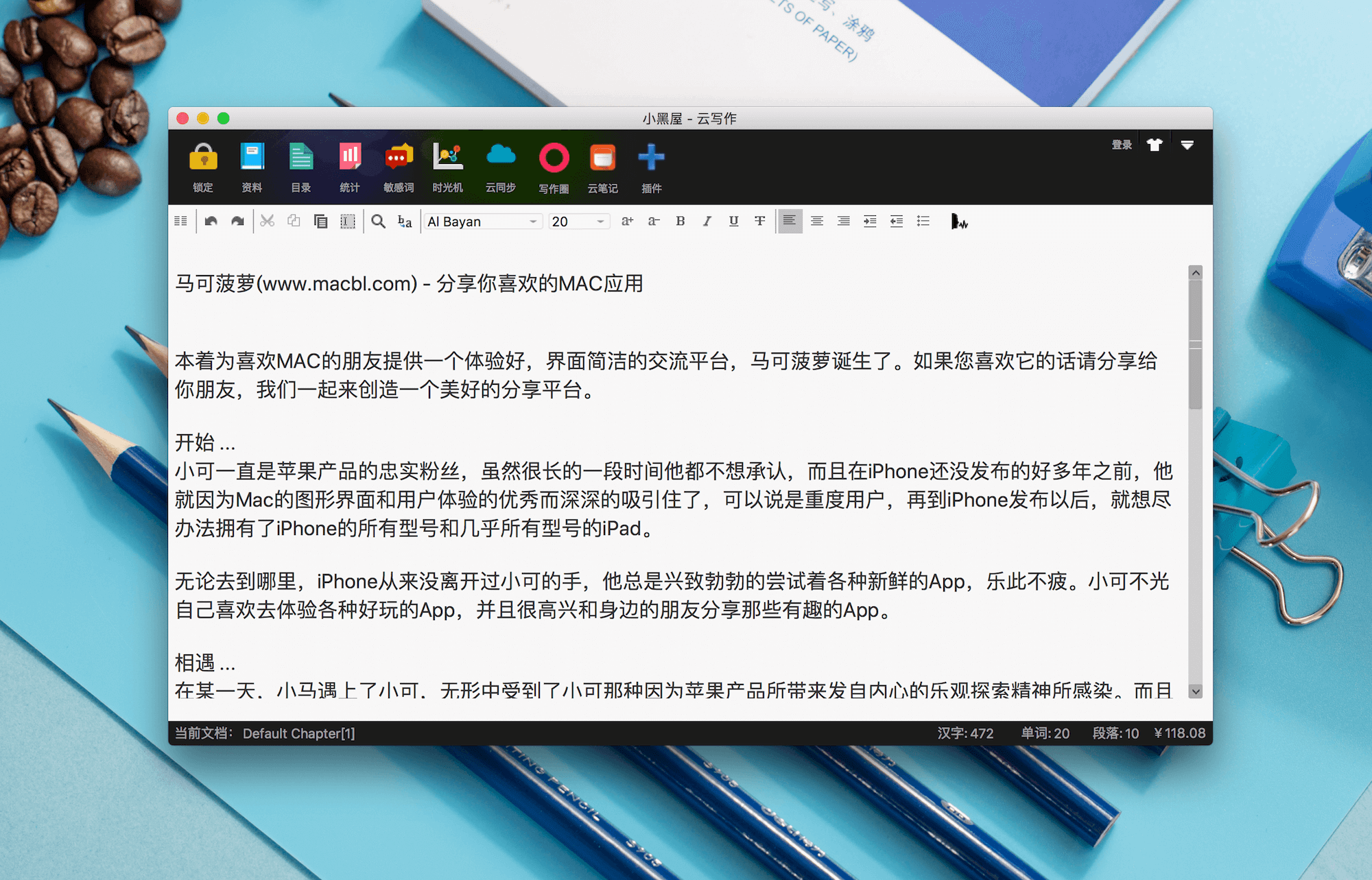Redo the last edit
This screenshot has width=1372, height=880.
tap(237, 221)
